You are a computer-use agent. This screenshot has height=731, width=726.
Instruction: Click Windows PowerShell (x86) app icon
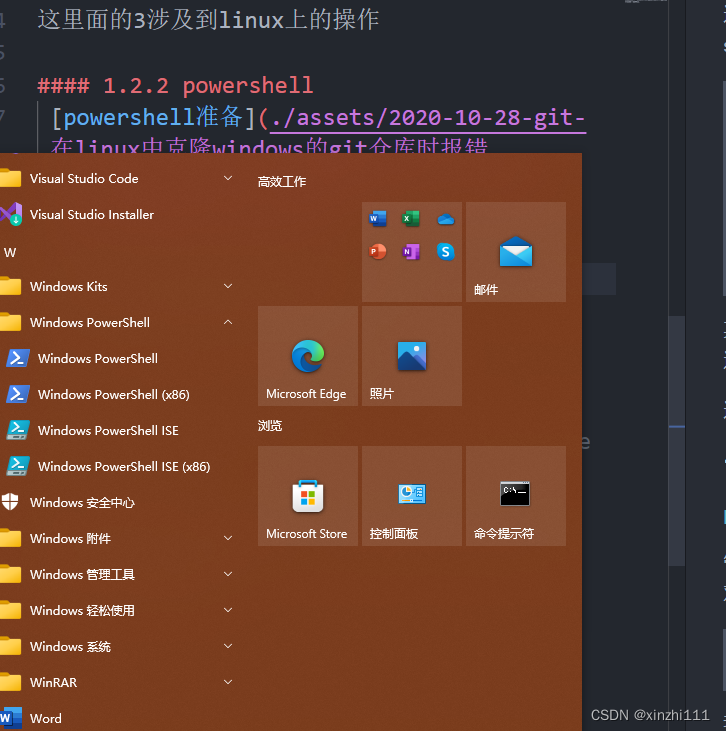point(18,394)
